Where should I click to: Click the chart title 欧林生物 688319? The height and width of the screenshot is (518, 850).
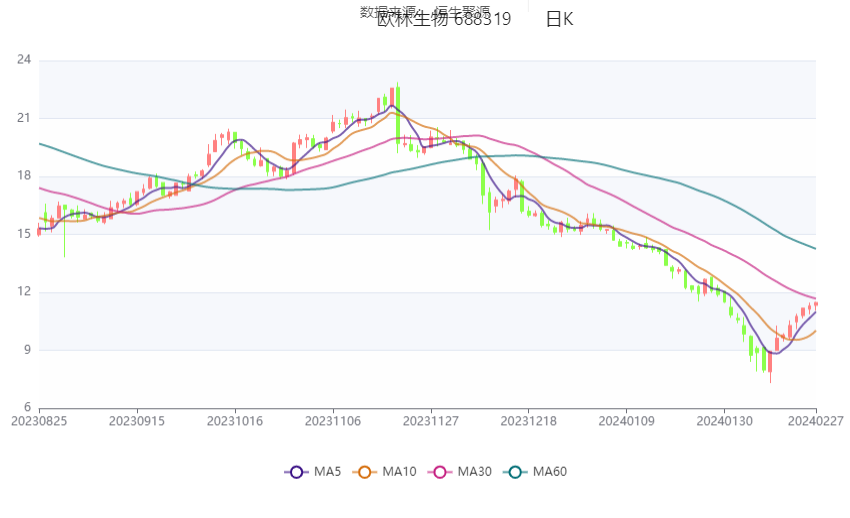point(444,19)
